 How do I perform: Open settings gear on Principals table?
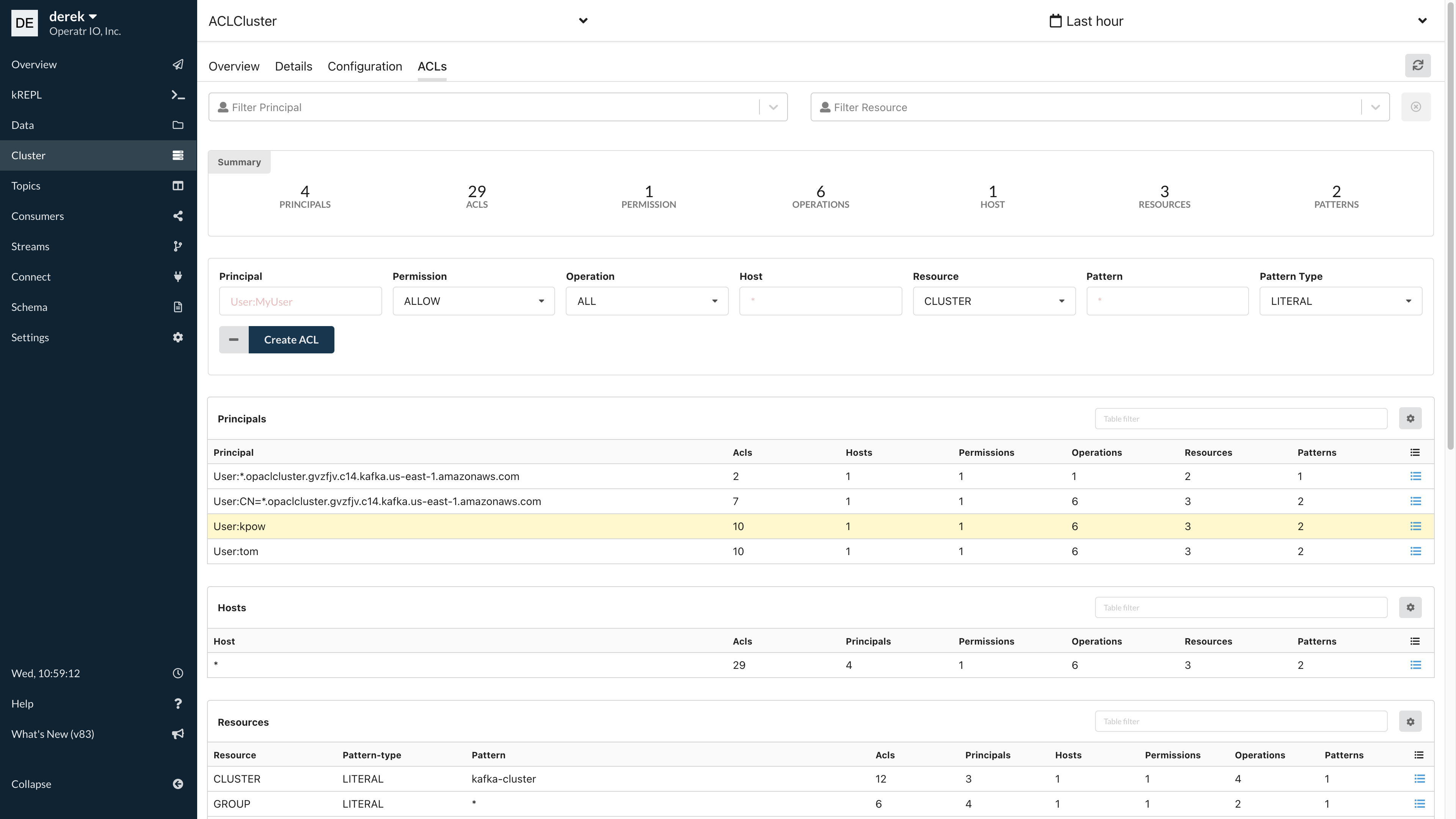1410,418
